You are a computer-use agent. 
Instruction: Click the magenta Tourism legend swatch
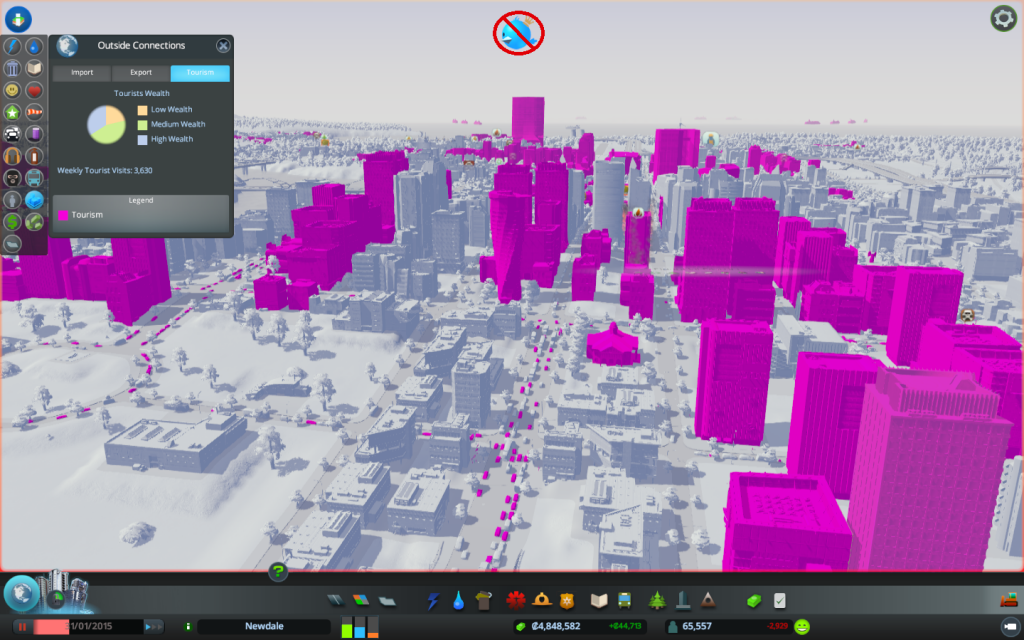click(63, 215)
